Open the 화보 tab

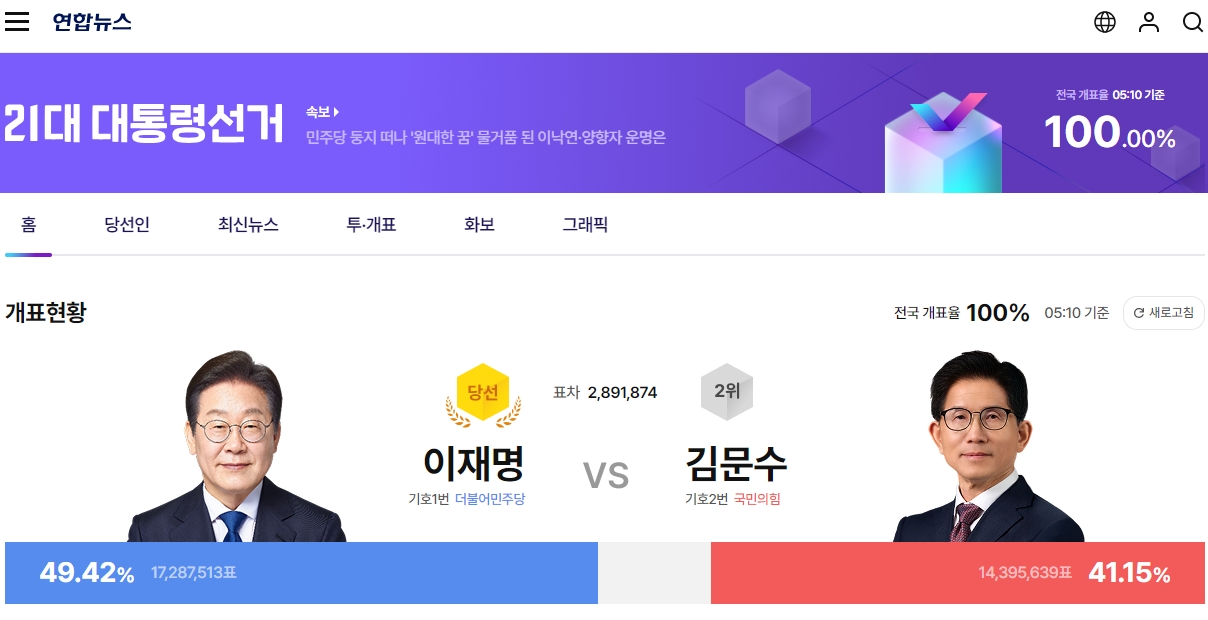(x=480, y=225)
